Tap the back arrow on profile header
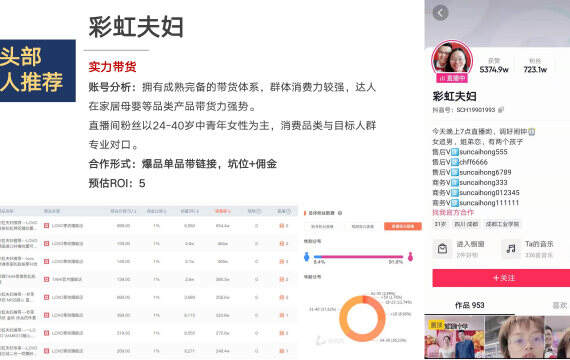The image size is (570, 360). tap(440, 13)
